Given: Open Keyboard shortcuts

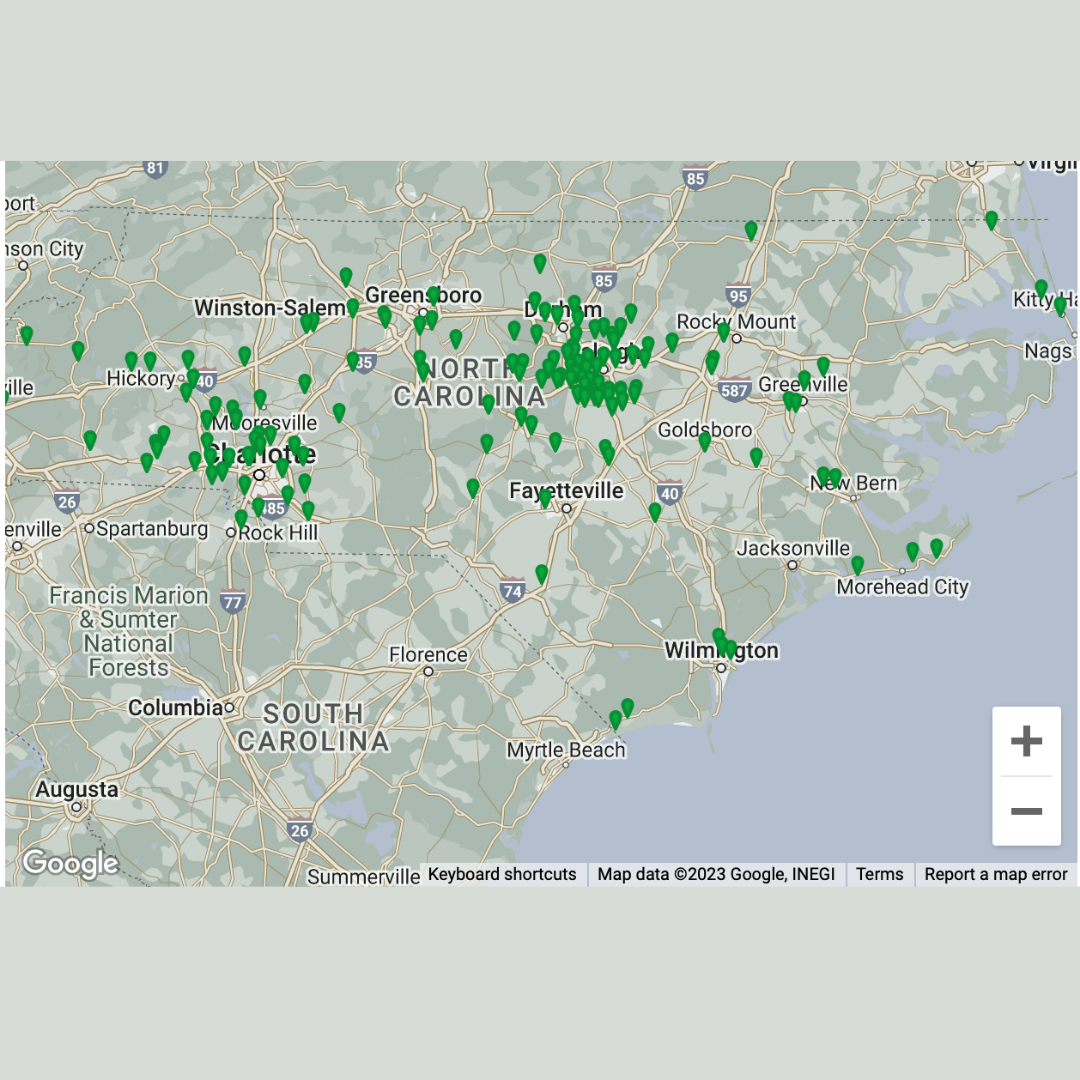Looking at the screenshot, I should [502, 874].
